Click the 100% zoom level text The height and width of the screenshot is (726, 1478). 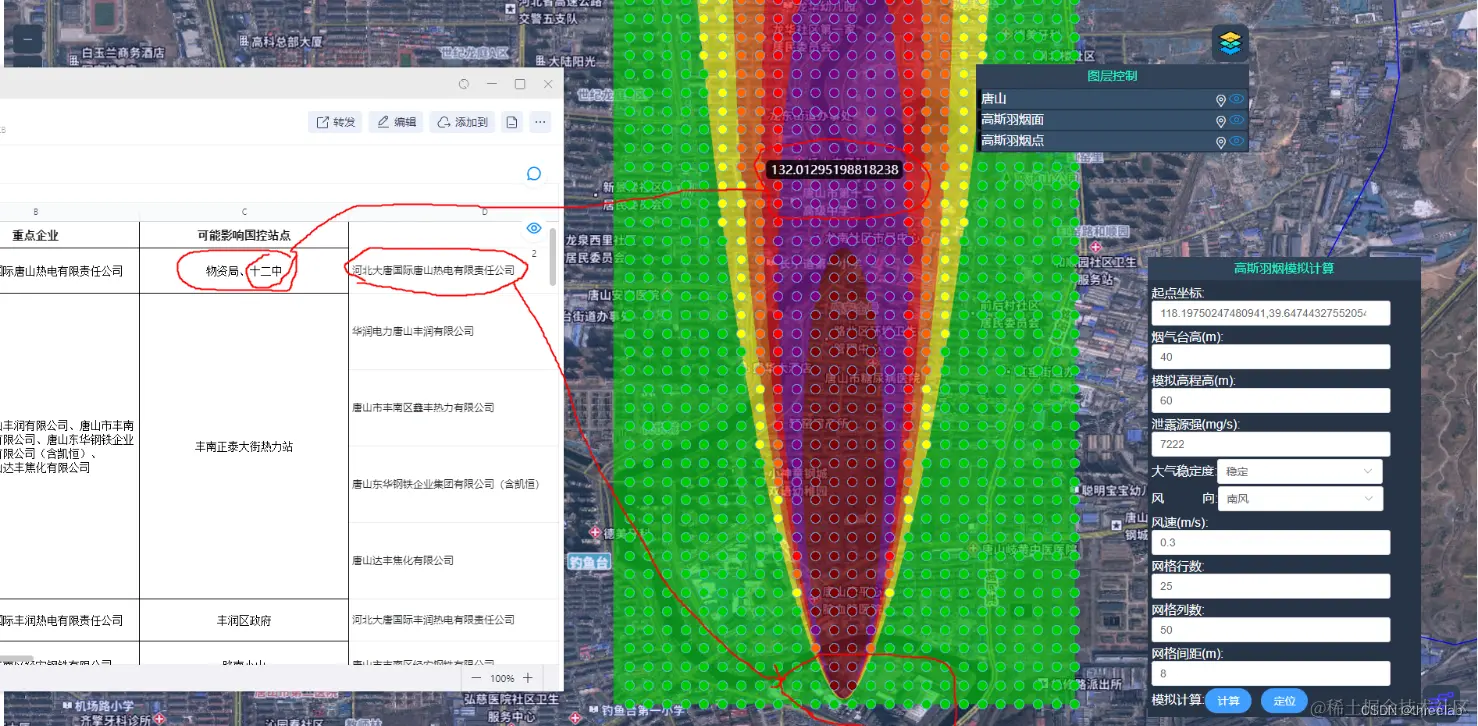point(502,678)
